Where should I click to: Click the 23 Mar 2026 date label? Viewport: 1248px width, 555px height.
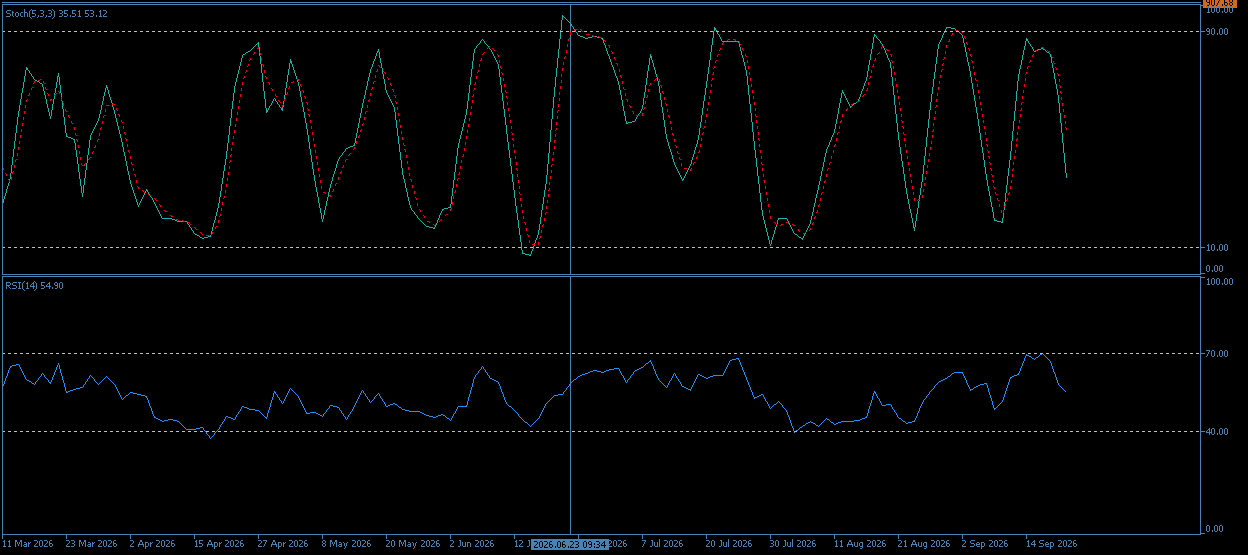[91, 544]
